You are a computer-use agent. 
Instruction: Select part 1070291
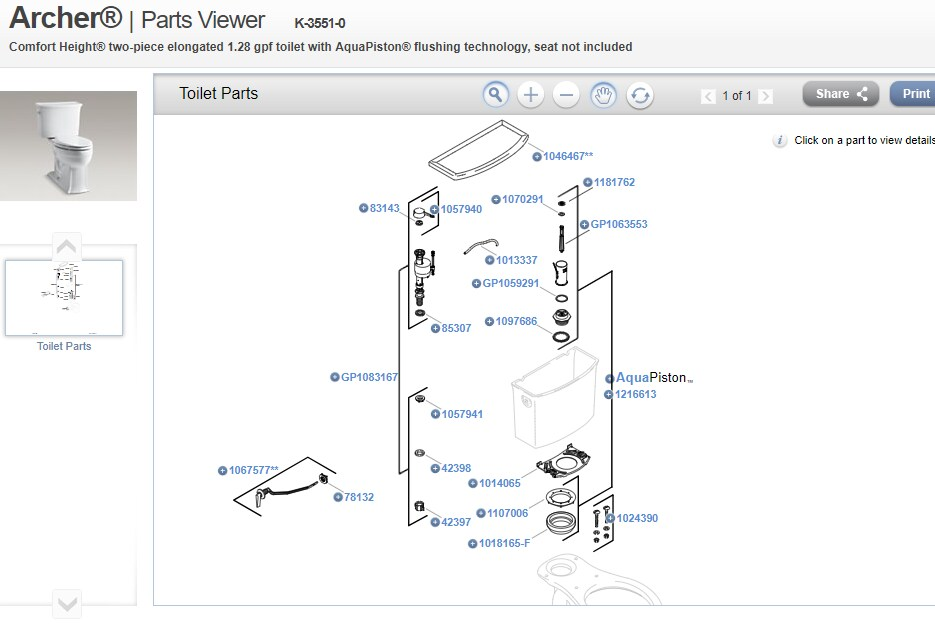(x=523, y=199)
